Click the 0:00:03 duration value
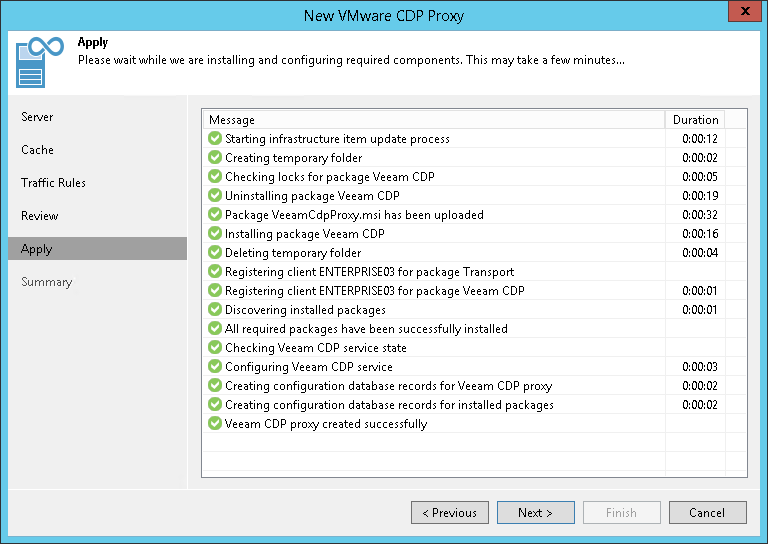Image resolution: width=768 pixels, height=544 pixels. (x=700, y=367)
